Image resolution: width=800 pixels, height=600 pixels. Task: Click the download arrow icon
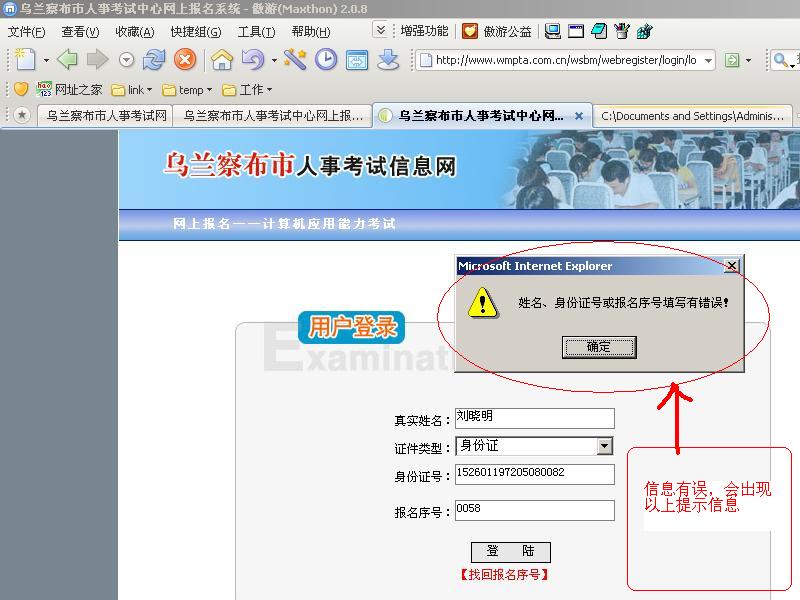(388, 60)
